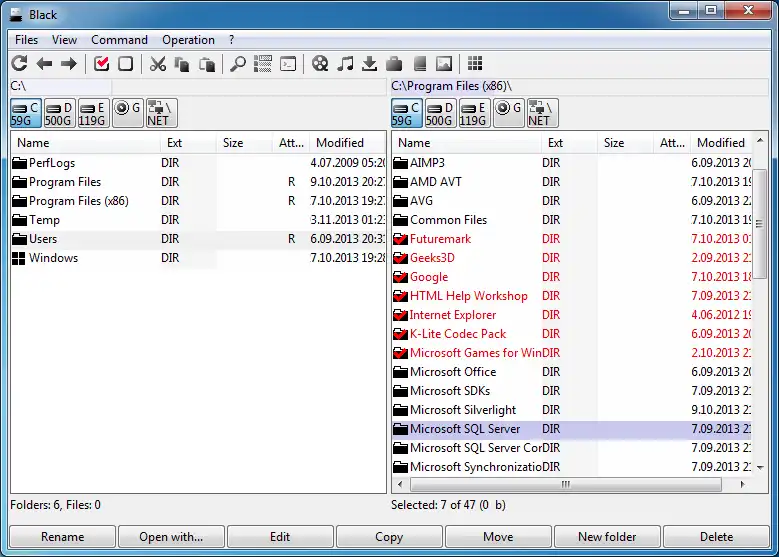Click the right panel's up scroll arrow
The height and width of the screenshot is (557, 779).
click(x=760, y=141)
